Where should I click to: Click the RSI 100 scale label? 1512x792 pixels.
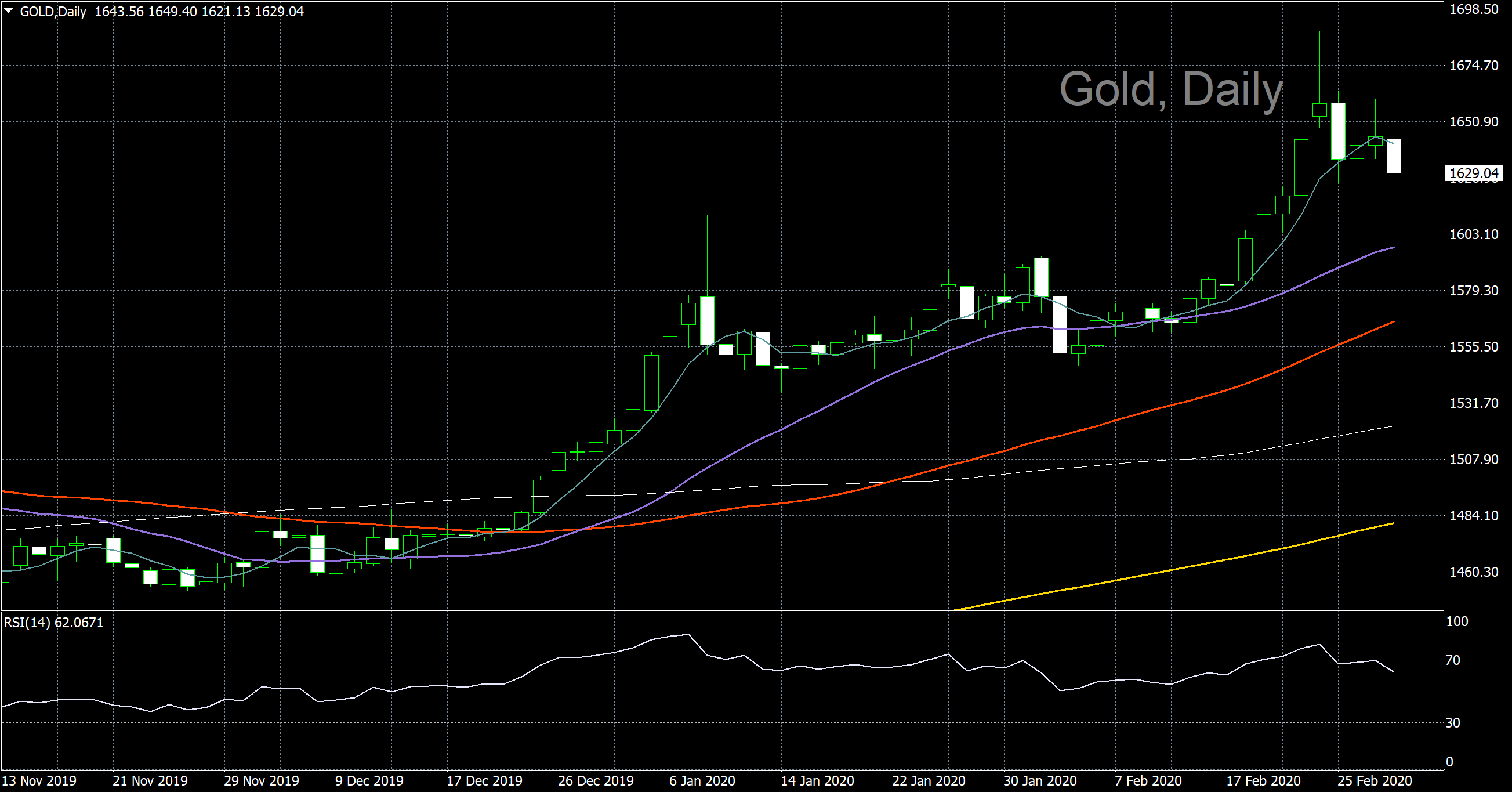(x=1457, y=621)
